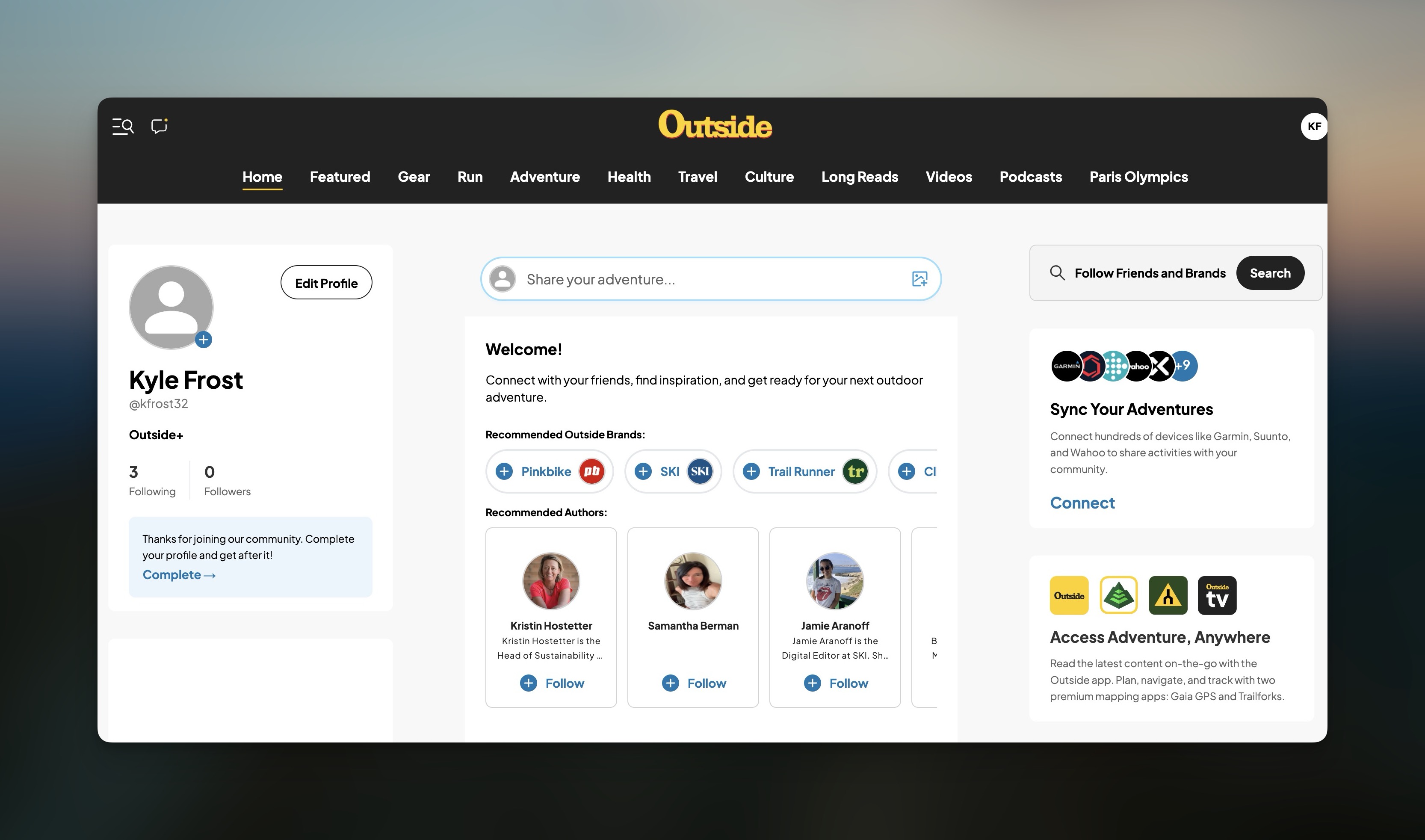The width and height of the screenshot is (1425, 840).
Task: Open the menu search icon
Action: [x=123, y=126]
